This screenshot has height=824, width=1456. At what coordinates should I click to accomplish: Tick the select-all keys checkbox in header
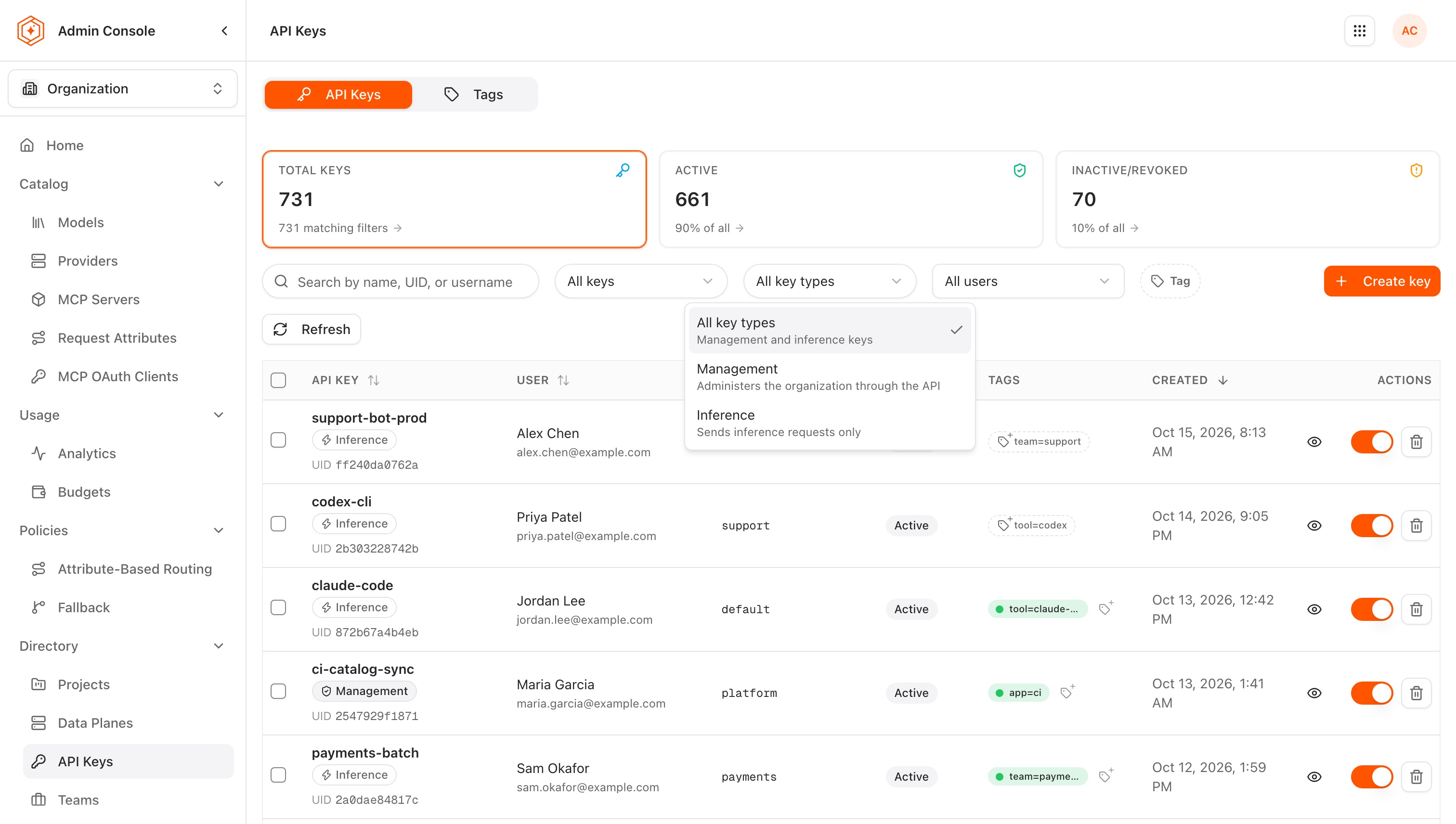[x=278, y=380]
